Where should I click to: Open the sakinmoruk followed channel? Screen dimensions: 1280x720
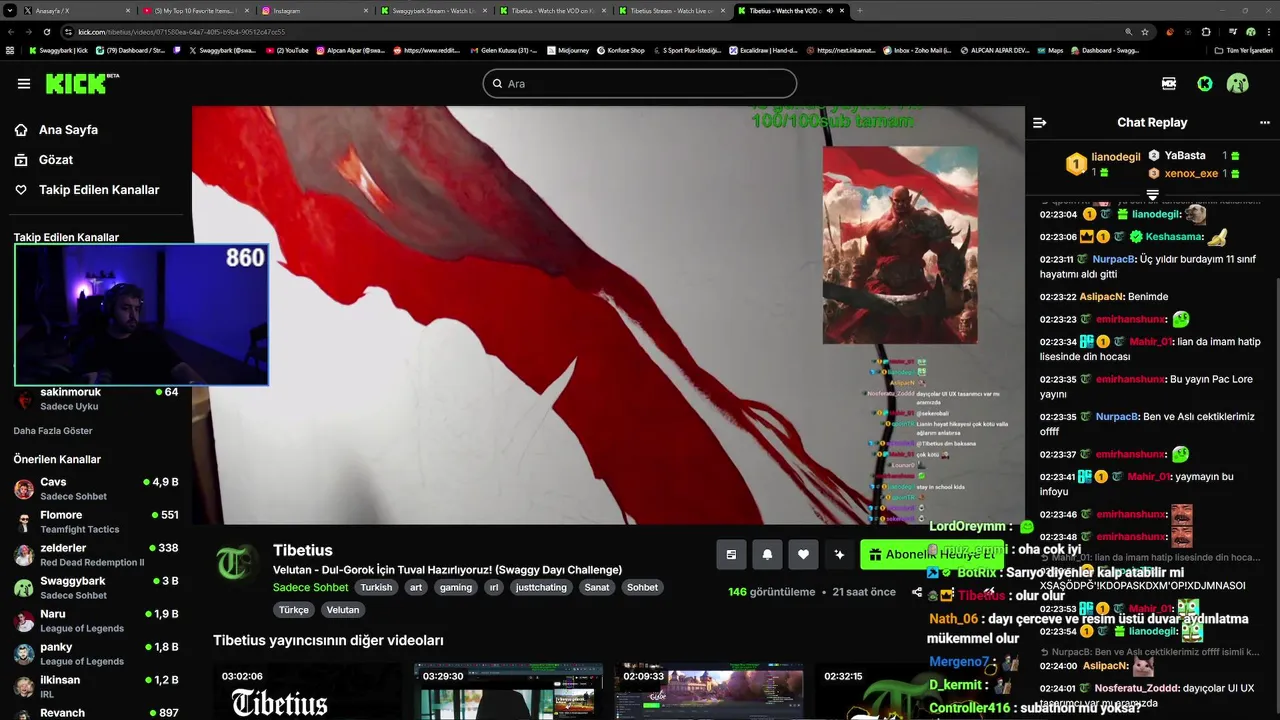click(96, 399)
